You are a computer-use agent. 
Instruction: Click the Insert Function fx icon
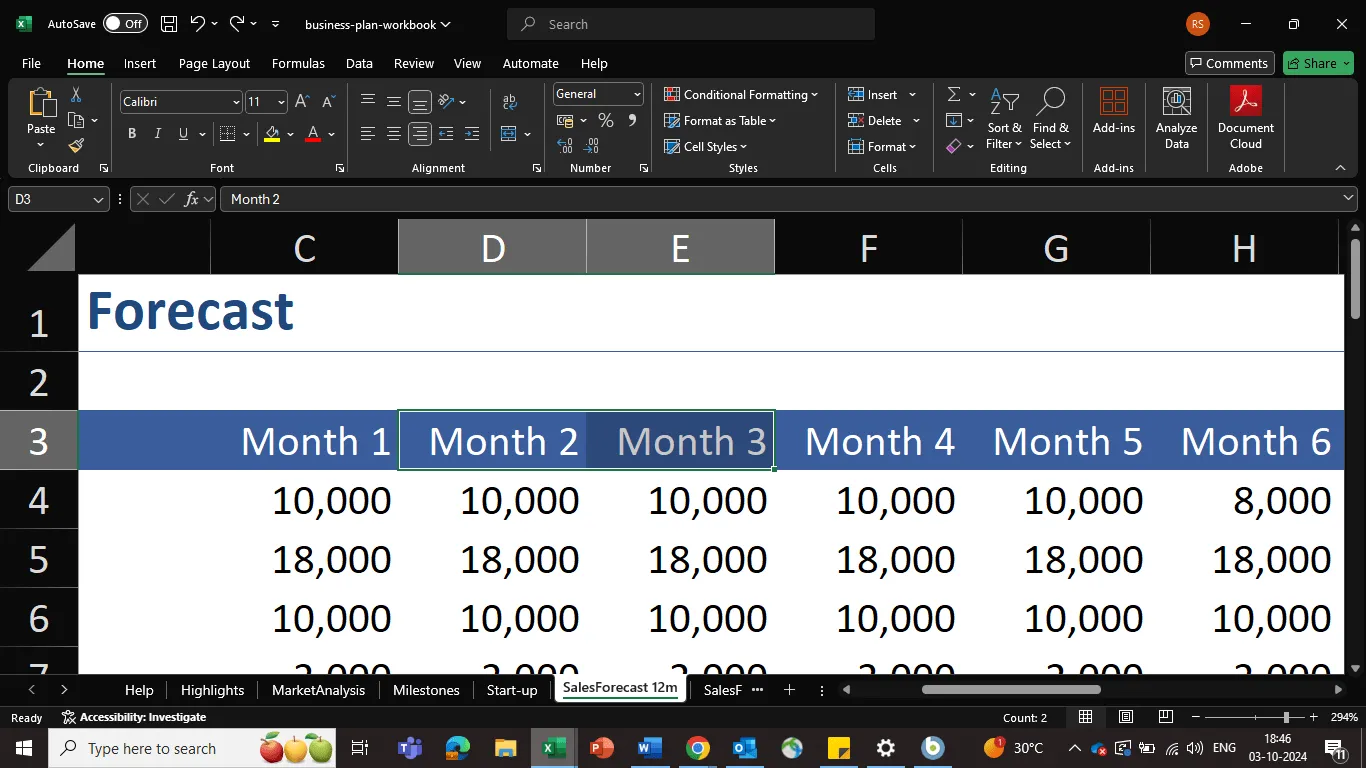(192, 199)
